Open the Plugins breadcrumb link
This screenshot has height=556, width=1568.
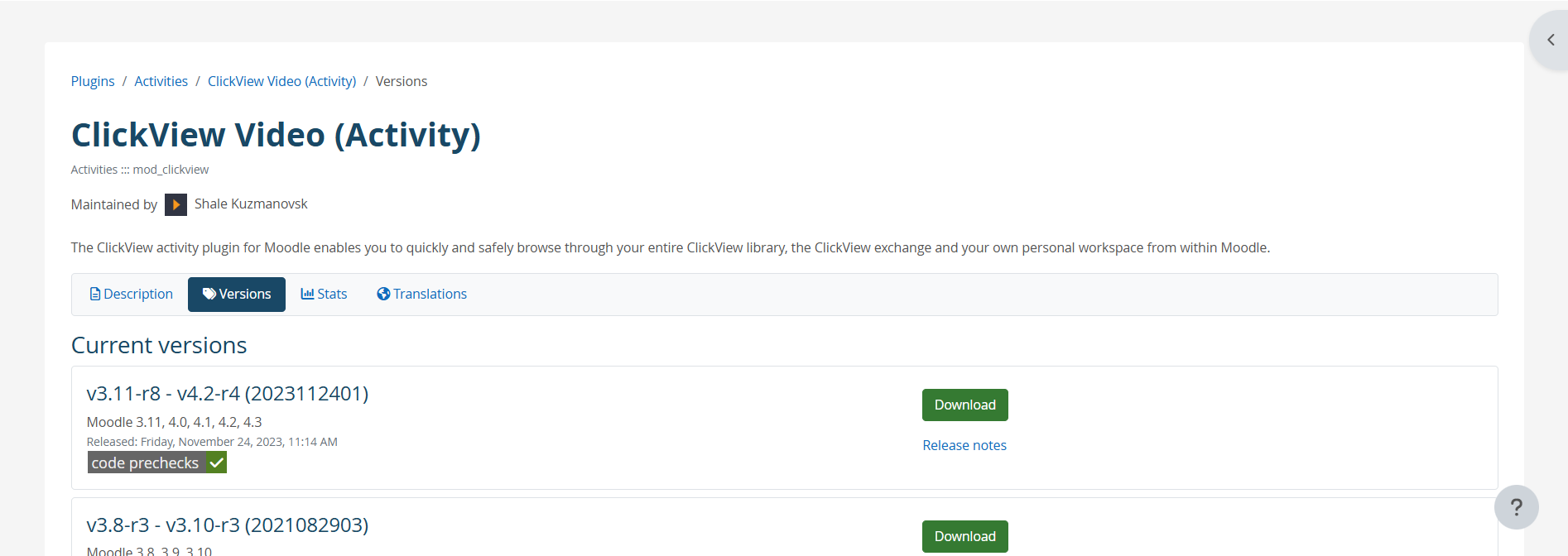[93, 81]
